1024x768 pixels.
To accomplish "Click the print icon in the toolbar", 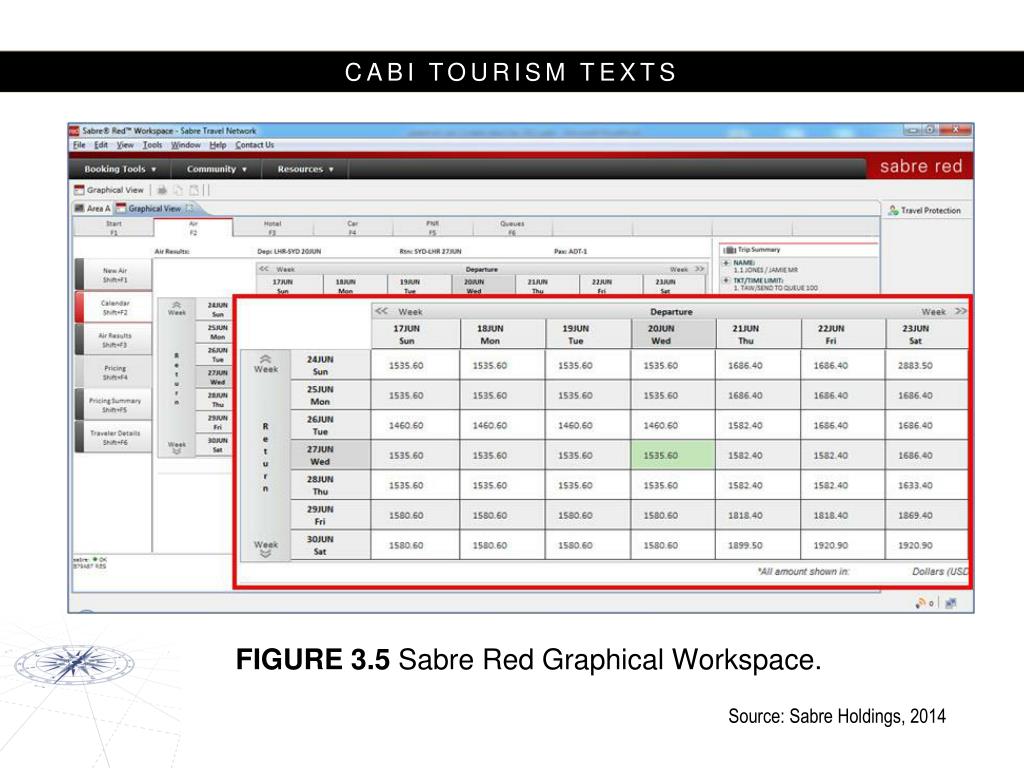I will point(162,190).
